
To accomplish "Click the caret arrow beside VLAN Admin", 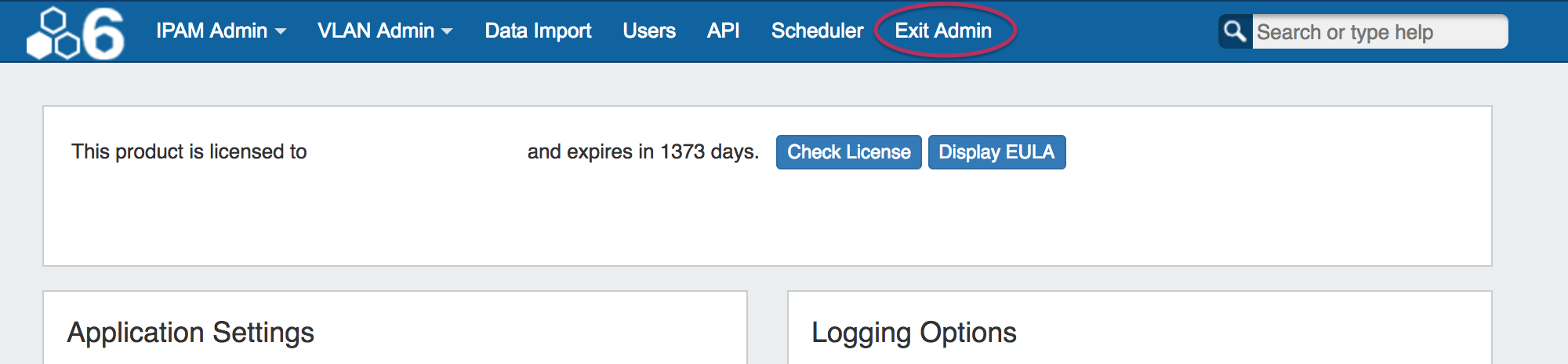I will [448, 31].
